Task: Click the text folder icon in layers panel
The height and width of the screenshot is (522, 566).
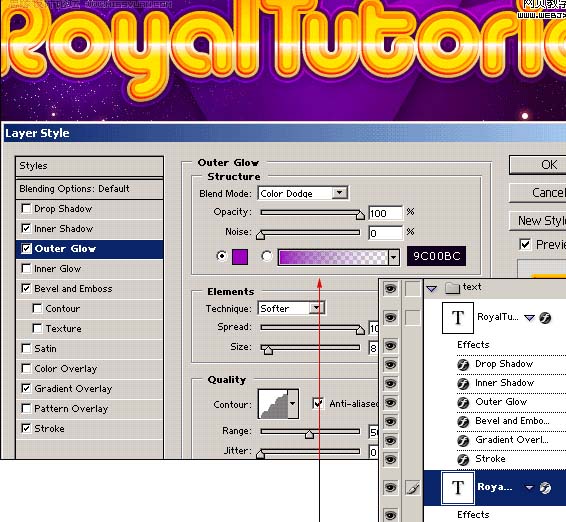Action: pos(452,288)
